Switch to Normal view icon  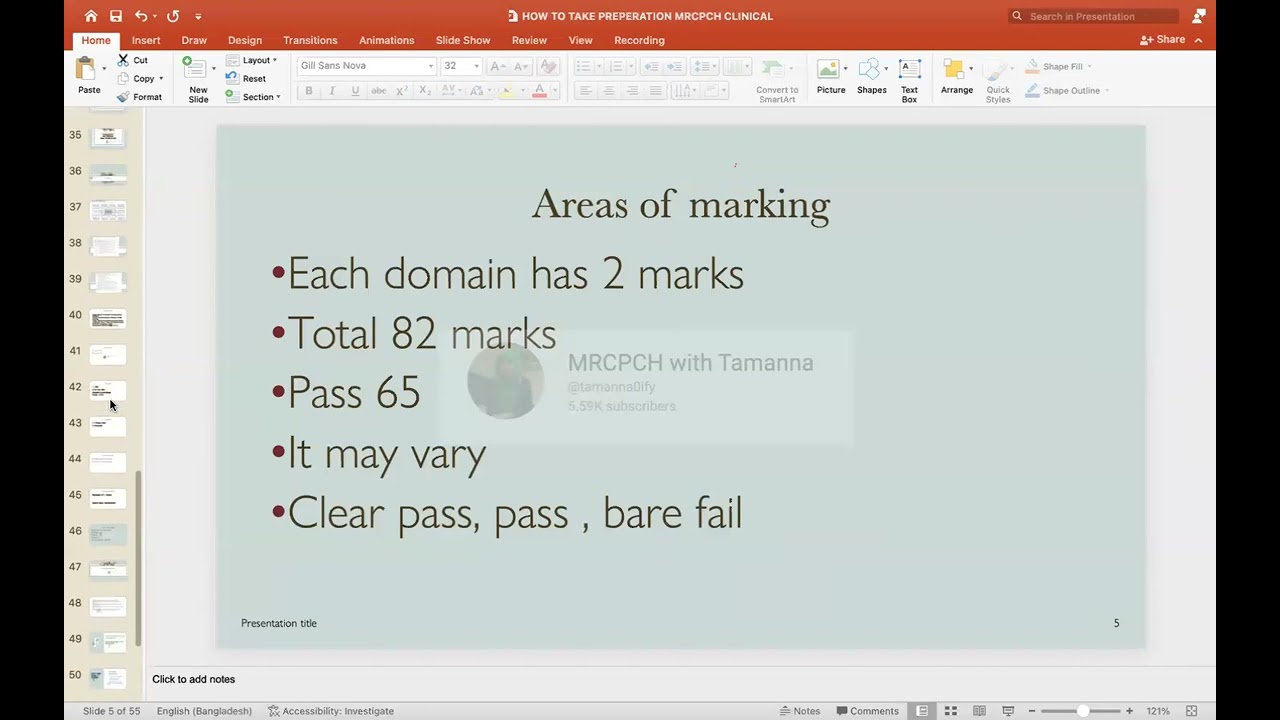click(922, 711)
